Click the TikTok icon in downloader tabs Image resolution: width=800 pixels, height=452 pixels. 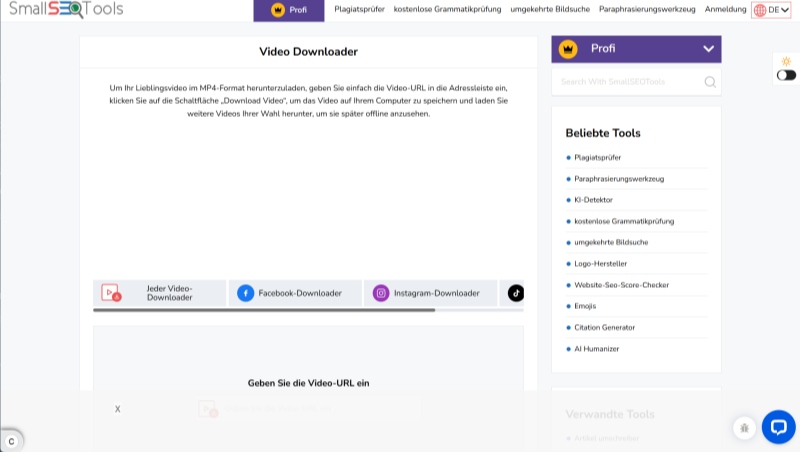click(515, 293)
